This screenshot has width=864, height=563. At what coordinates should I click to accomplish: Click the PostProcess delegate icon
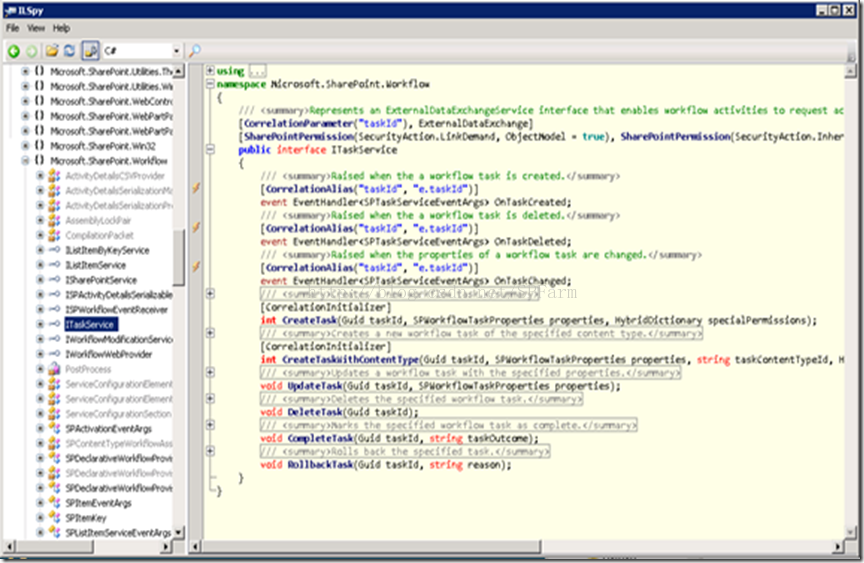coord(55,369)
